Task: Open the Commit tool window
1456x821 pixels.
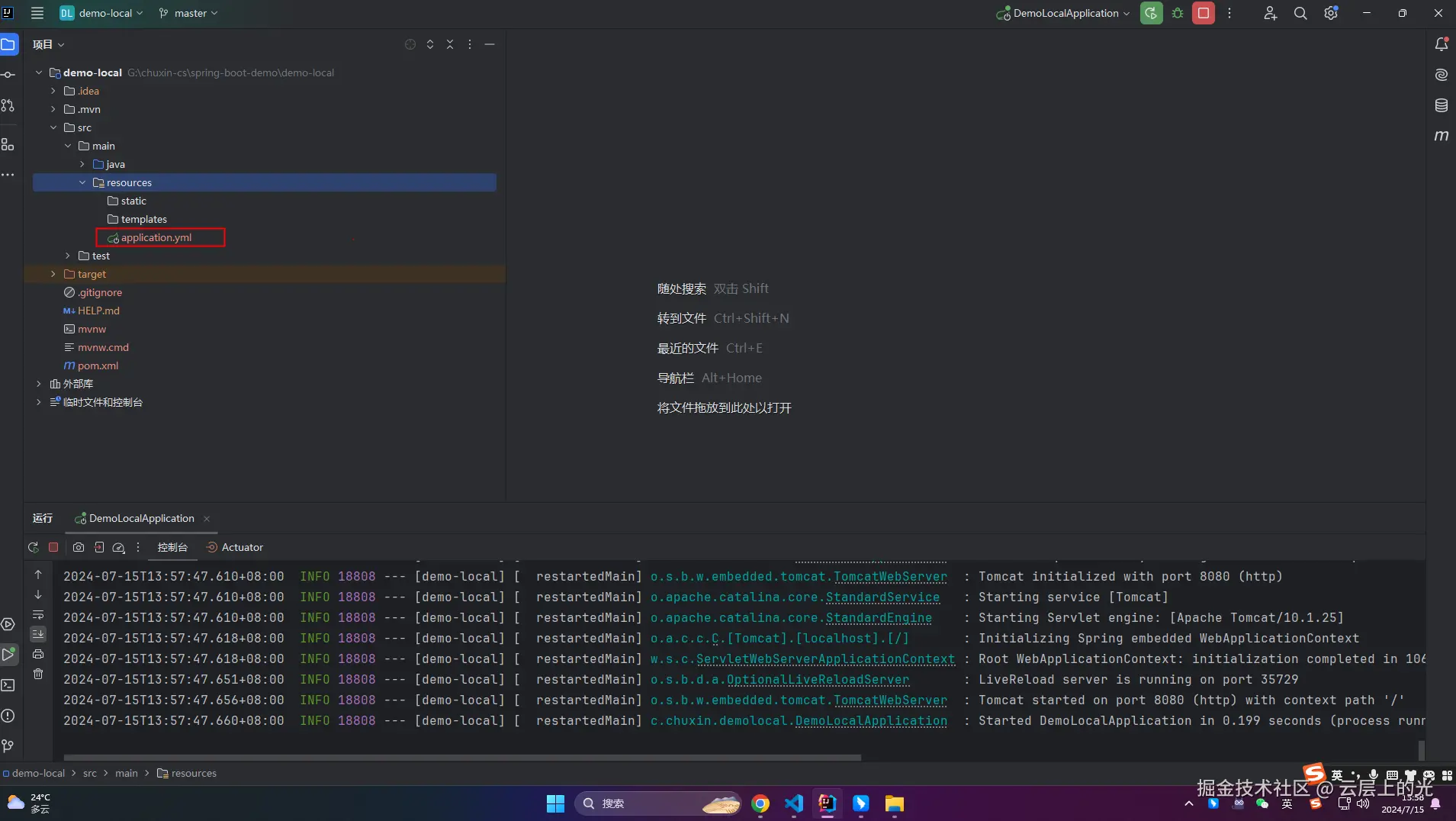Action: (8, 75)
